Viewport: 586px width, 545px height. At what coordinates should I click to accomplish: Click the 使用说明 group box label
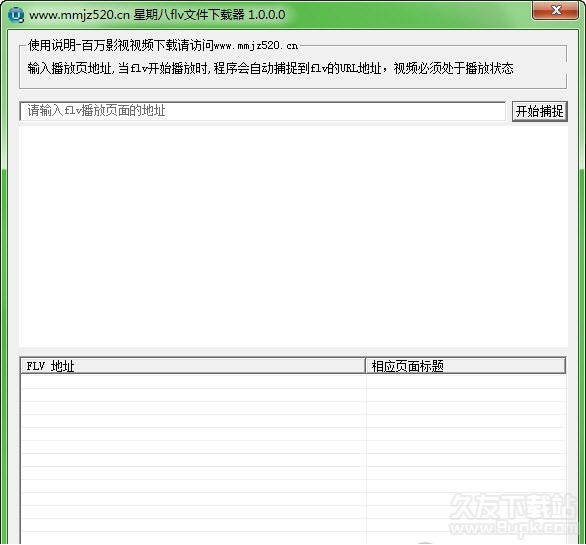tap(163, 46)
